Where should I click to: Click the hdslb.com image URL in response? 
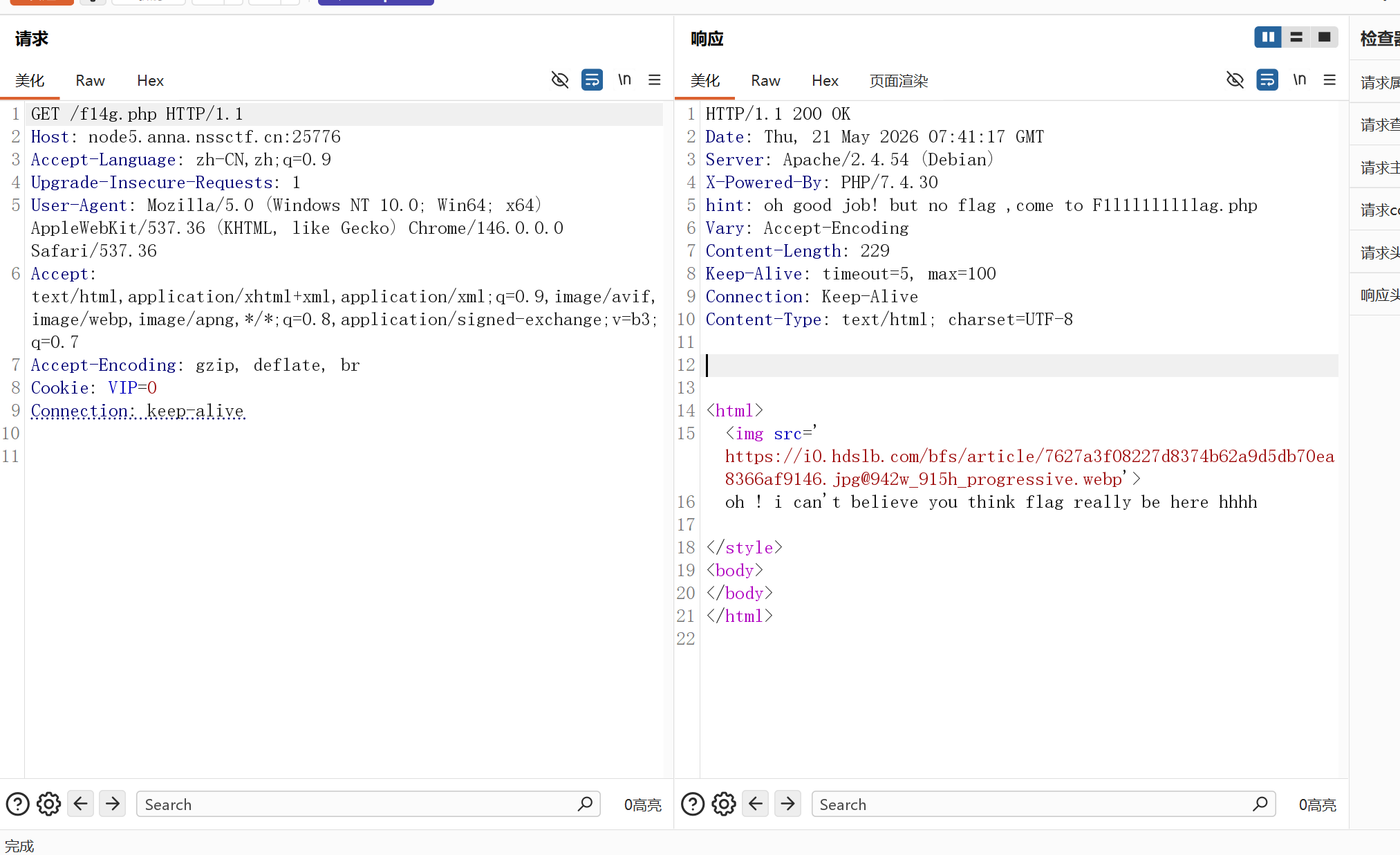pos(1029,468)
